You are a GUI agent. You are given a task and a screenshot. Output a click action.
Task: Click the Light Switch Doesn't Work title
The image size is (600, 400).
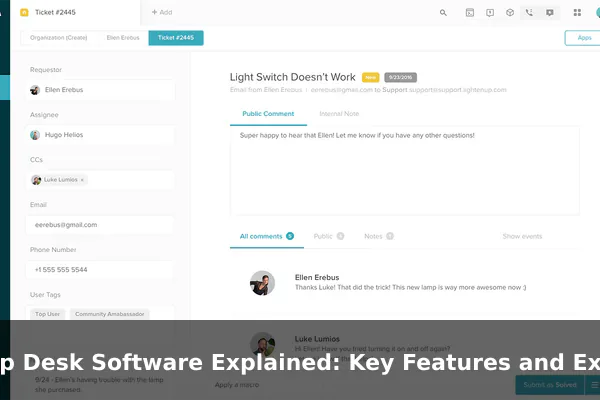[x=293, y=77]
